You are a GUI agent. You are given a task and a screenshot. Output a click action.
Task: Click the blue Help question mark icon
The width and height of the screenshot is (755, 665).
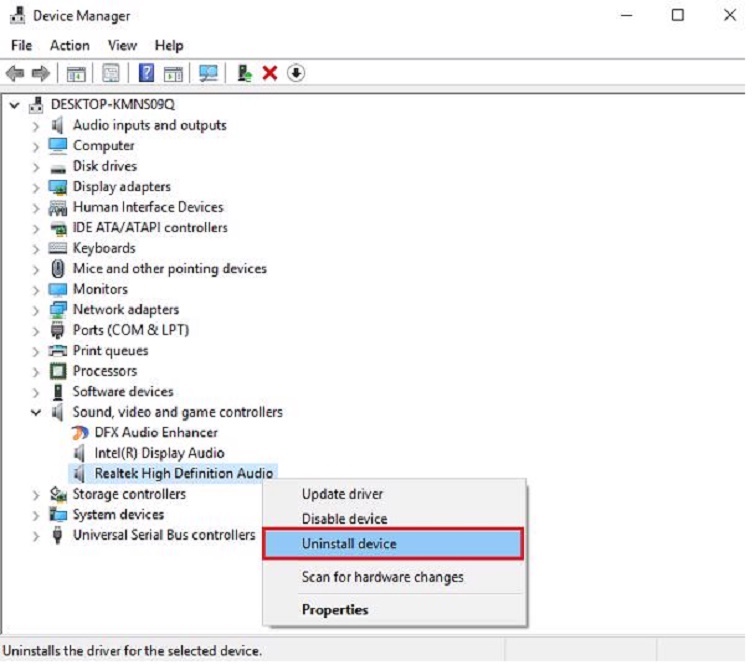click(146, 73)
